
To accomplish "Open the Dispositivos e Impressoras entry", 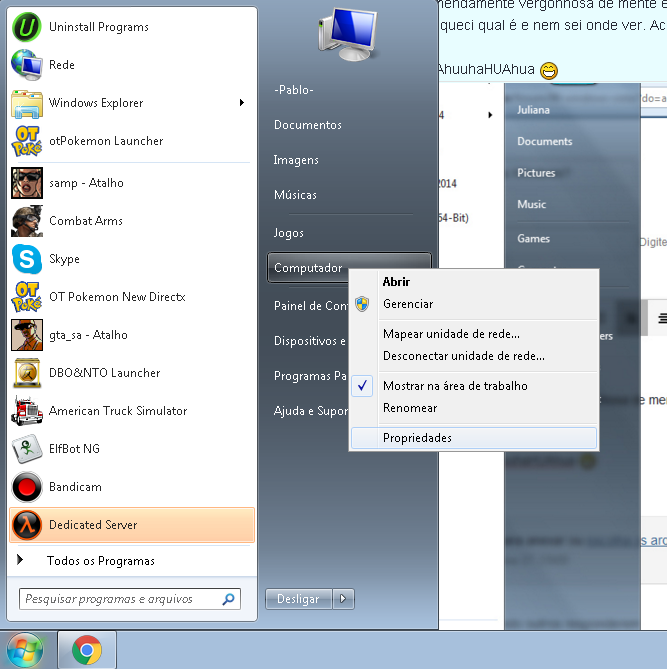I will pos(310,340).
